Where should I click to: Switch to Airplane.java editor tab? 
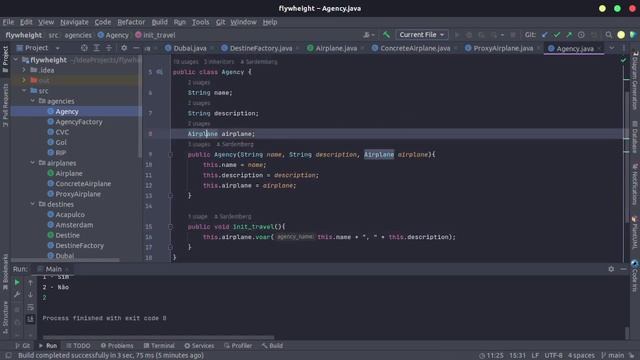point(336,48)
